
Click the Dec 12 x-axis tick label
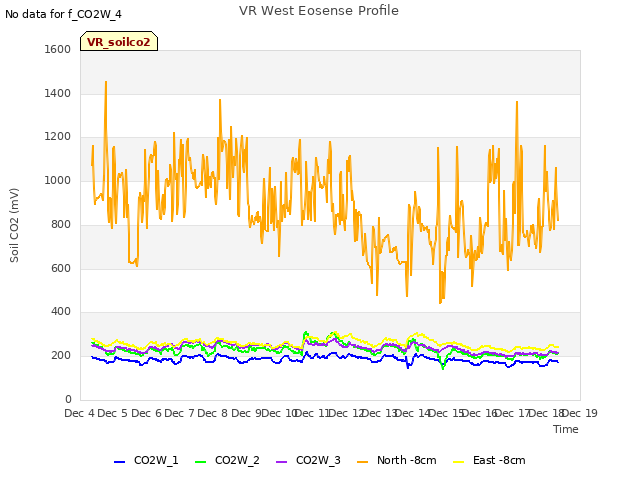346,413
